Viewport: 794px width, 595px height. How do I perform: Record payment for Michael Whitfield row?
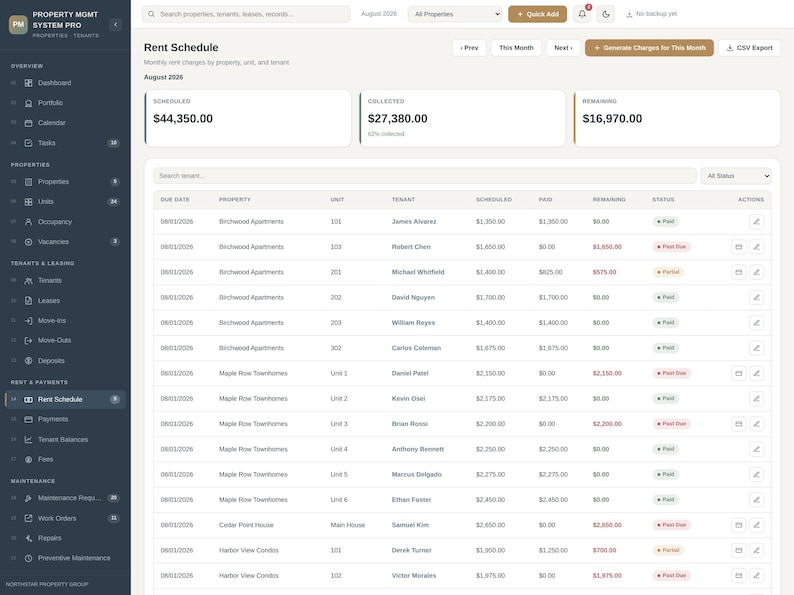[x=739, y=272]
